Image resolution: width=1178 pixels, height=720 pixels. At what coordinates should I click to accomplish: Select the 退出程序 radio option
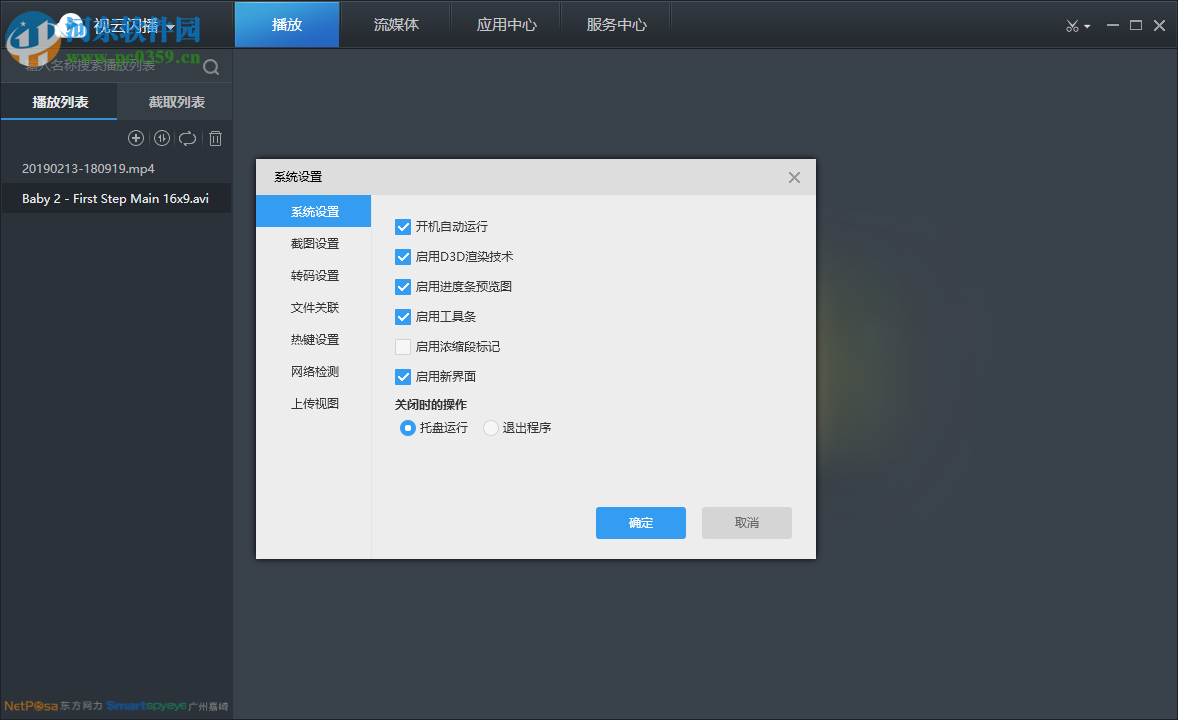[490, 427]
